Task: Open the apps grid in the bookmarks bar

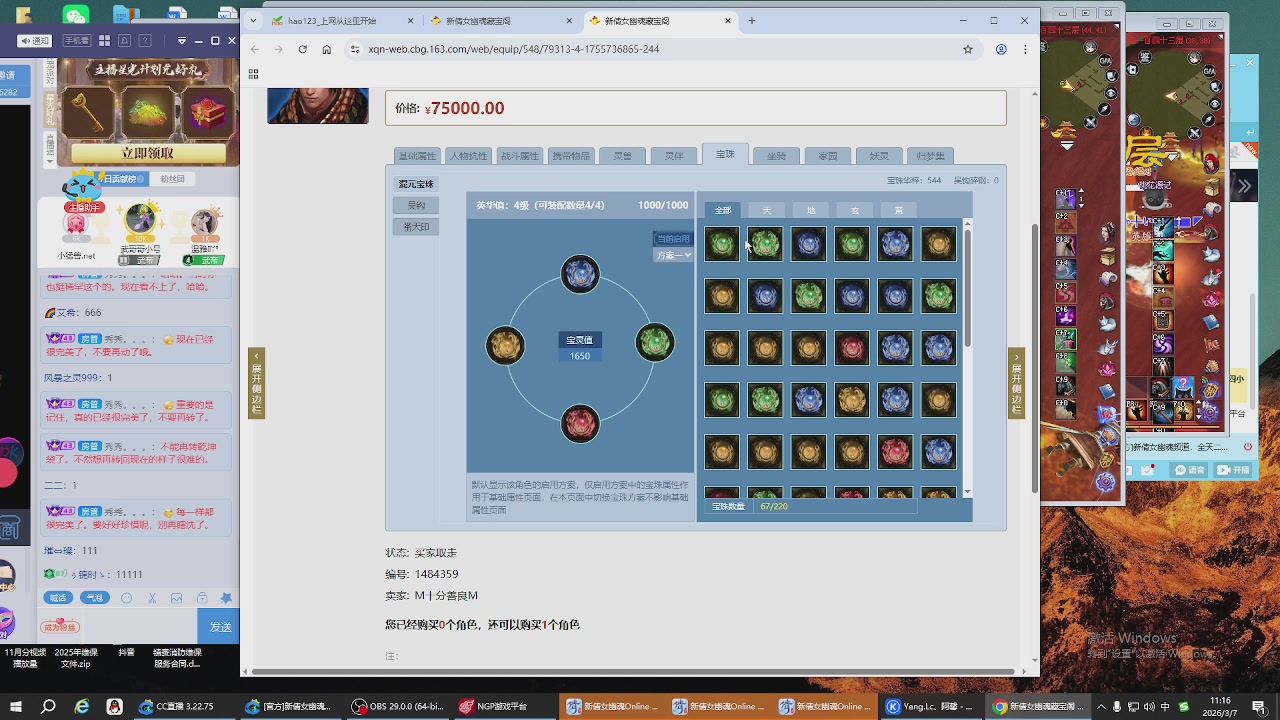Action: click(253, 74)
